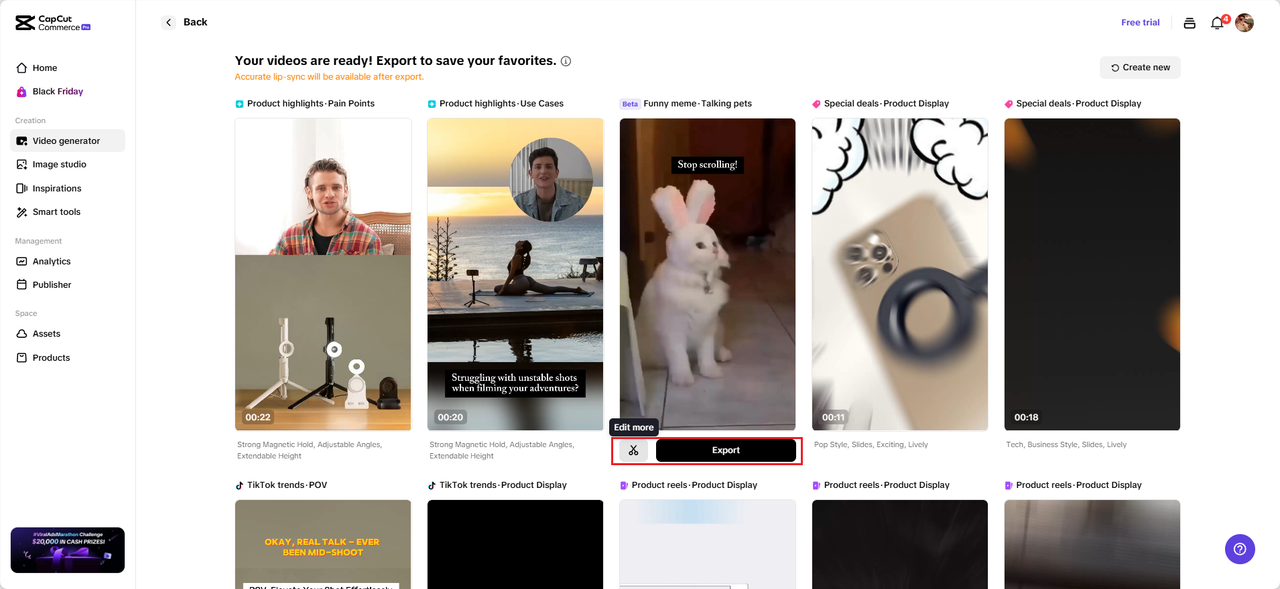
Task: Click the scissors Edit more icon
Action: click(x=633, y=451)
